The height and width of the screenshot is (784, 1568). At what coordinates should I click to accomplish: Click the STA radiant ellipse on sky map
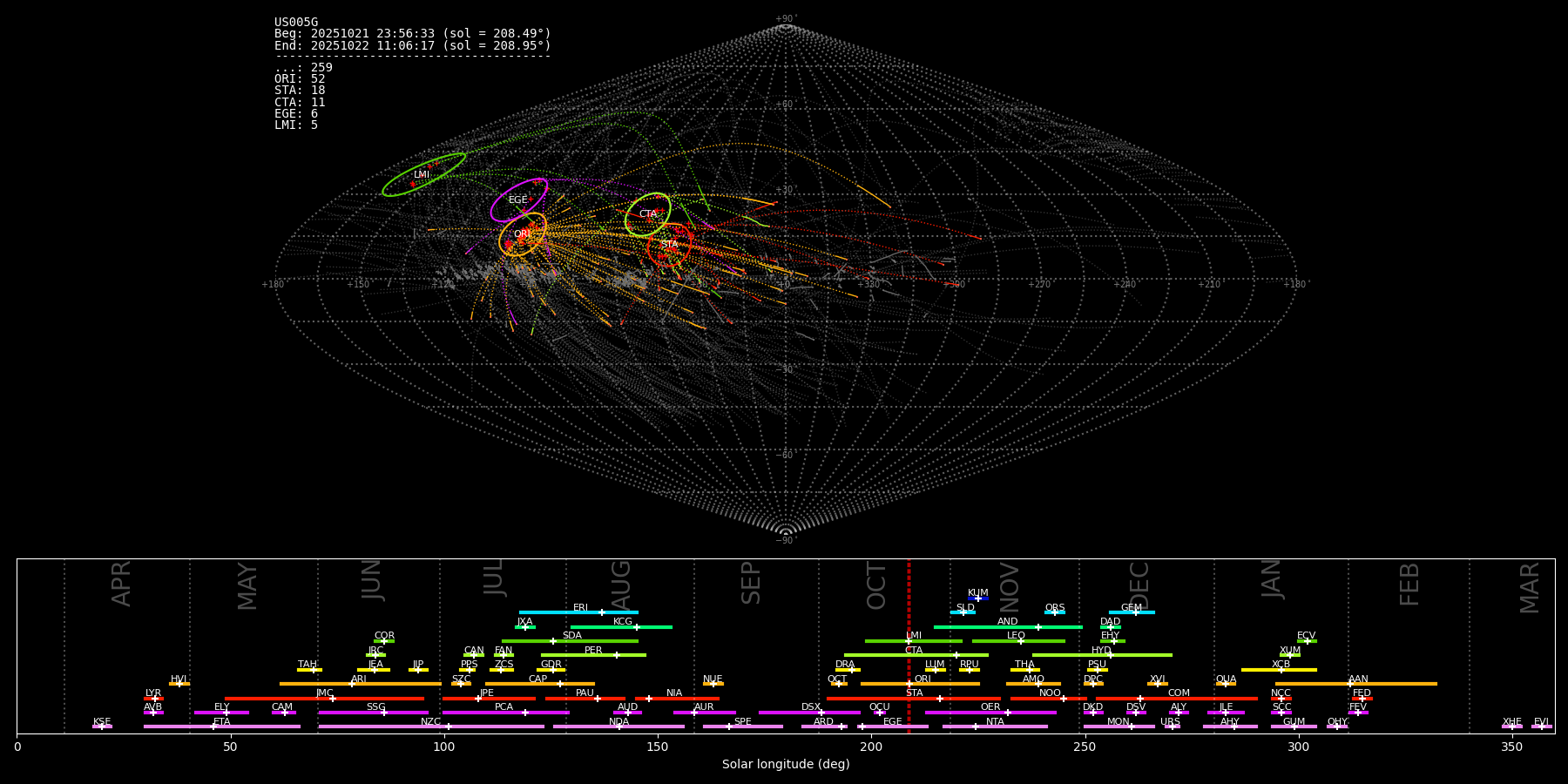pyautogui.click(x=669, y=245)
